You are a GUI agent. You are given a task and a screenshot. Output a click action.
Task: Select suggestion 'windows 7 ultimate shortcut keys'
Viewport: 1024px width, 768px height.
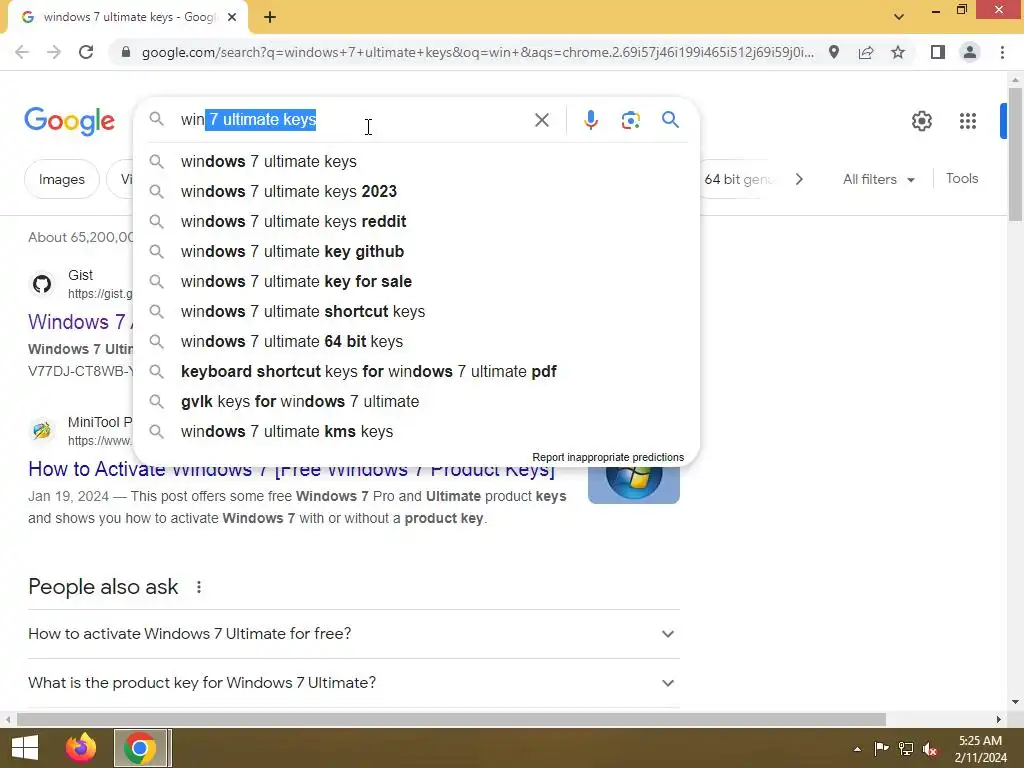coord(416,312)
